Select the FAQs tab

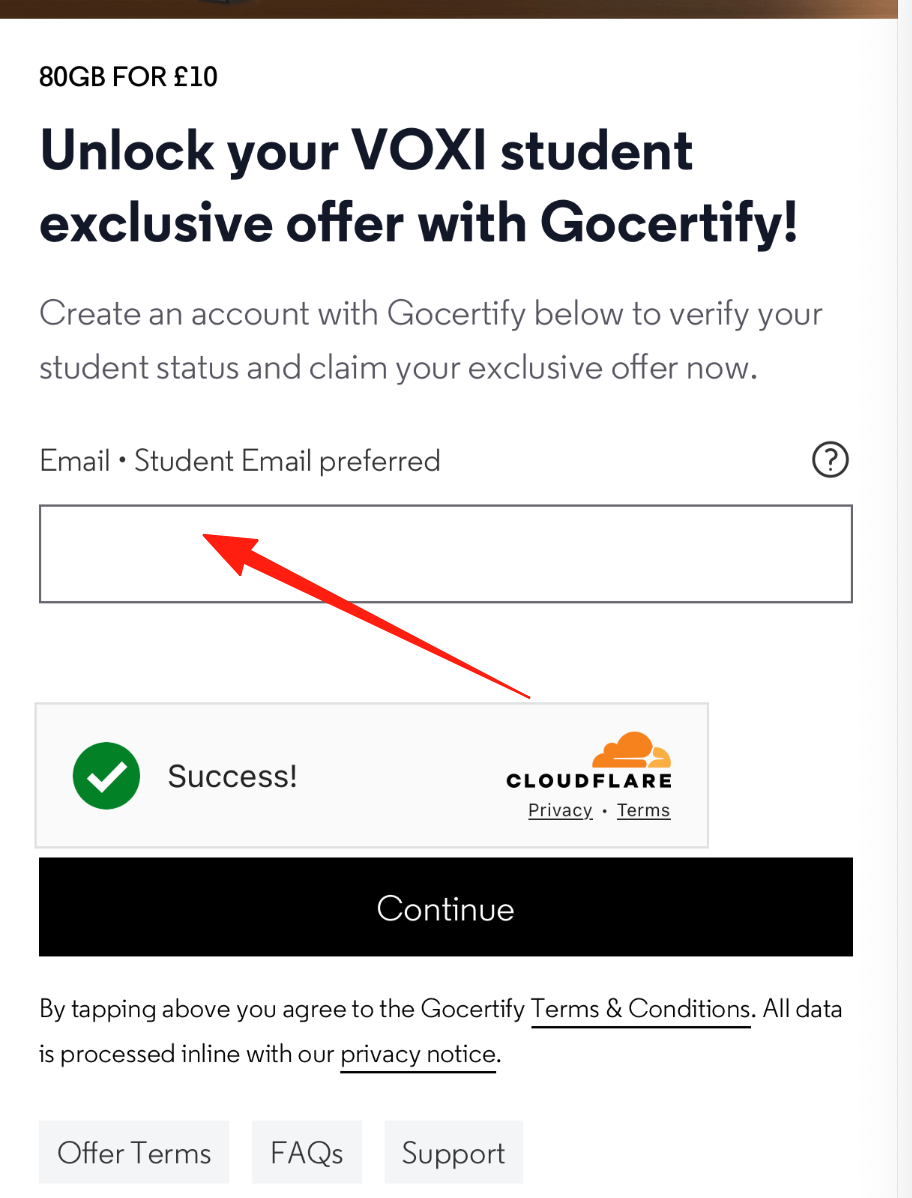[306, 1152]
